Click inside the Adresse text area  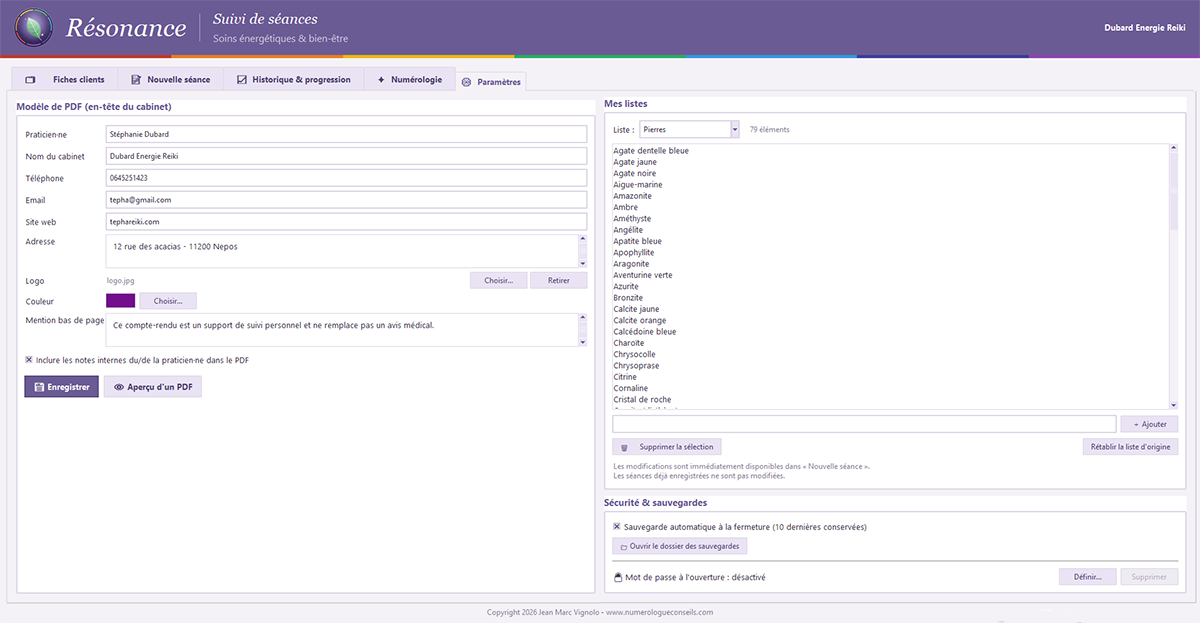pyautogui.click(x=341, y=251)
